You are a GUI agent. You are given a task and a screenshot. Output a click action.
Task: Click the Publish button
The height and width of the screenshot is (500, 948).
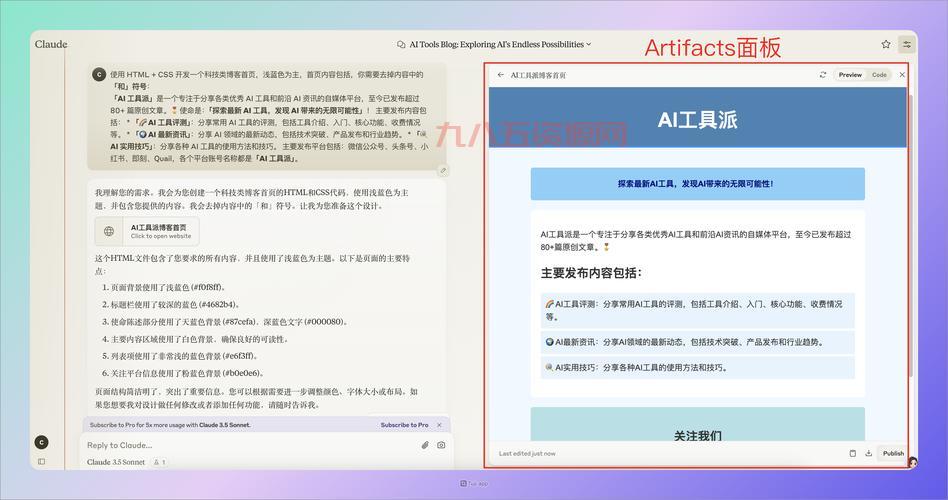click(893, 453)
